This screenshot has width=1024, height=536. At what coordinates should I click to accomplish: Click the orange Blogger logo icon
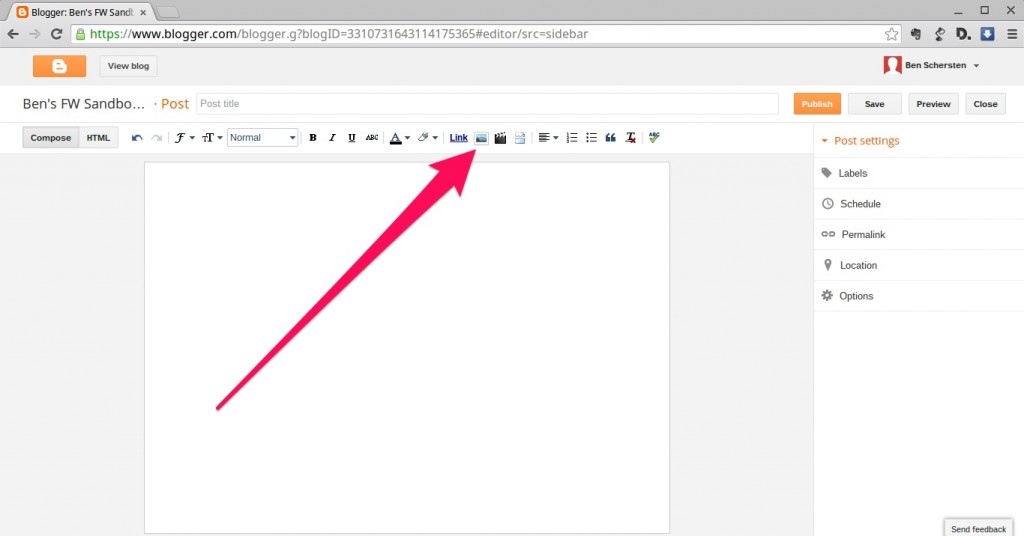pos(59,66)
